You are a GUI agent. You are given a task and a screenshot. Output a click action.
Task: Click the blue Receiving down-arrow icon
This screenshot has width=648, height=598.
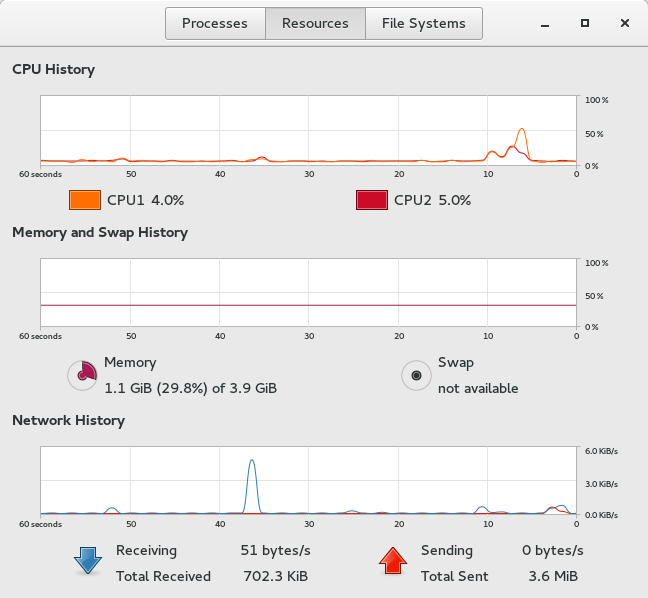[x=88, y=562]
